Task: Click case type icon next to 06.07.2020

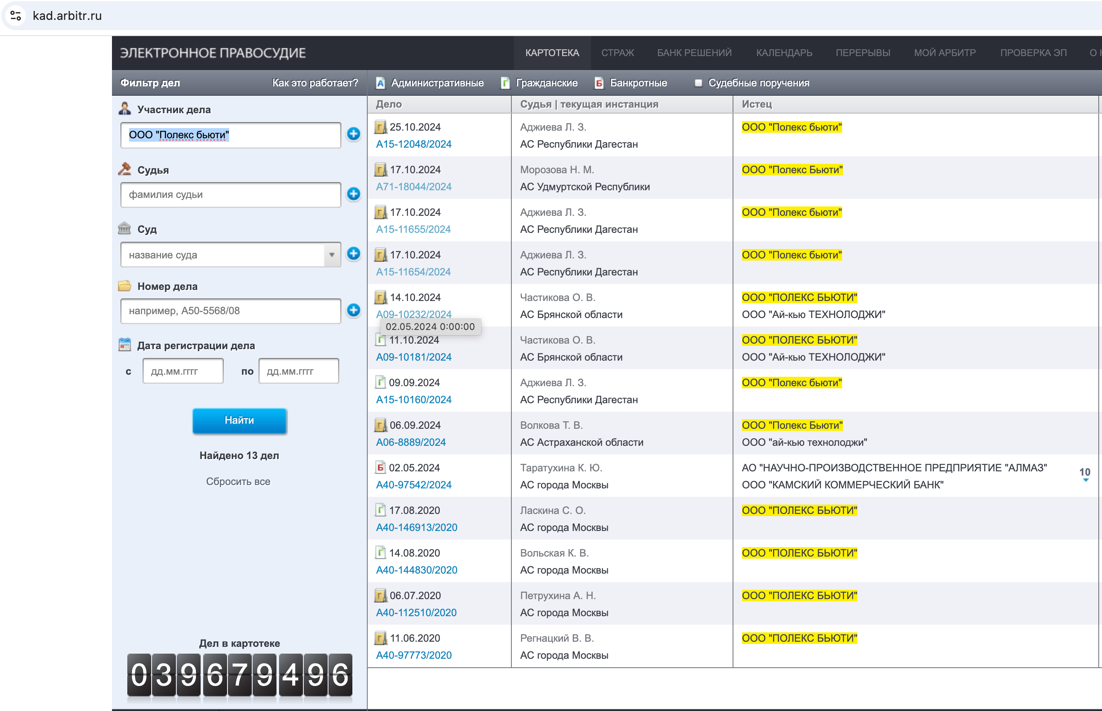Action: tap(381, 595)
